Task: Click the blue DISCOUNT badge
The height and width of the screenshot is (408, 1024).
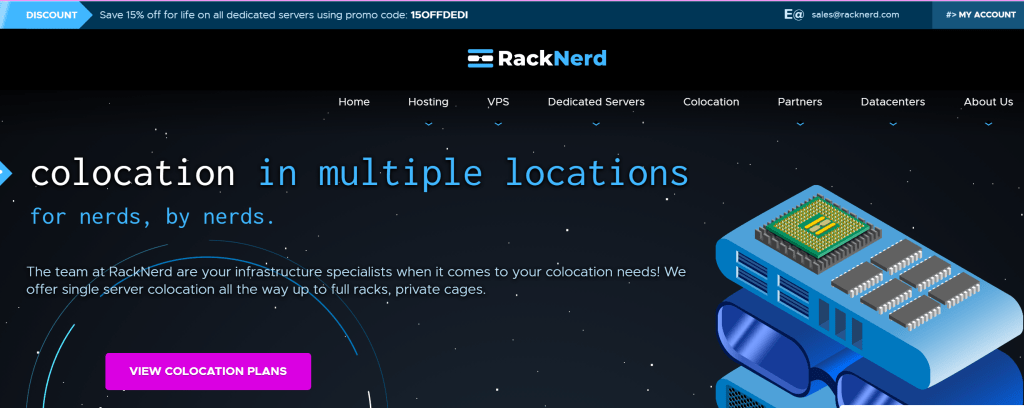Action: pos(46,14)
